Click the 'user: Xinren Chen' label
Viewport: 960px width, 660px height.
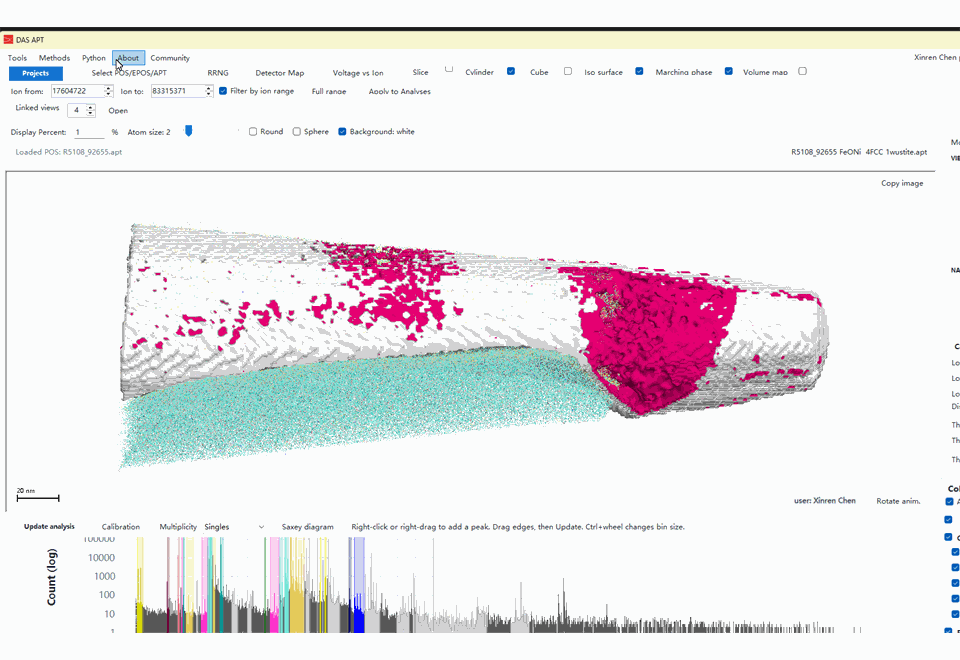click(825, 501)
